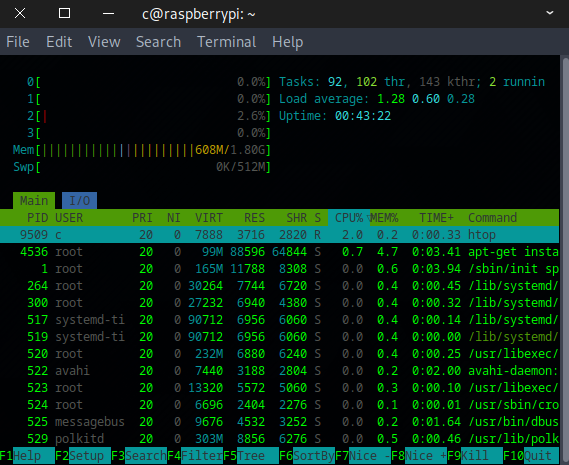Click the F8 Nice + function button

[419, 456]
